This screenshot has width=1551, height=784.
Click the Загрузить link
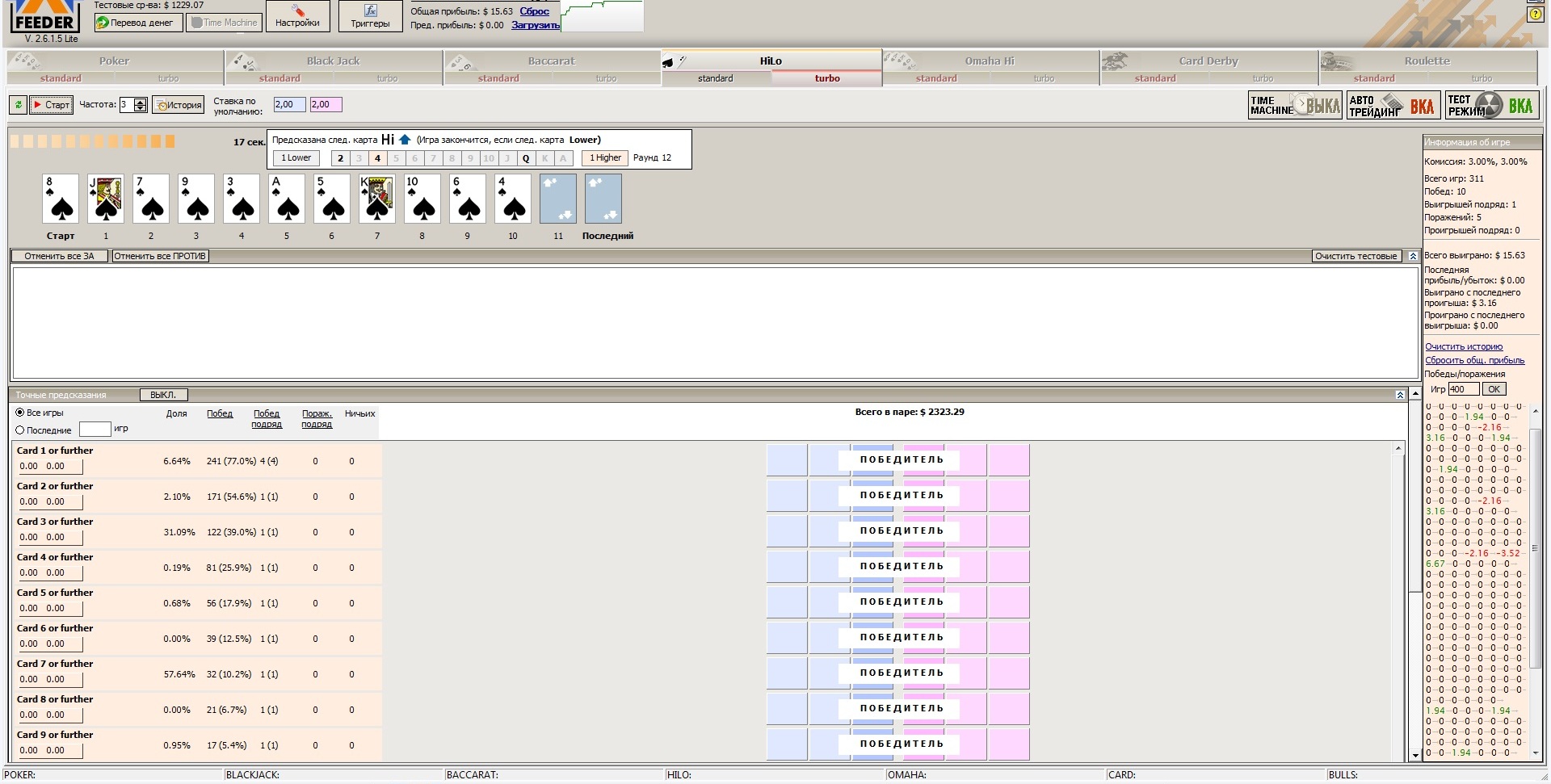[536, 25]
